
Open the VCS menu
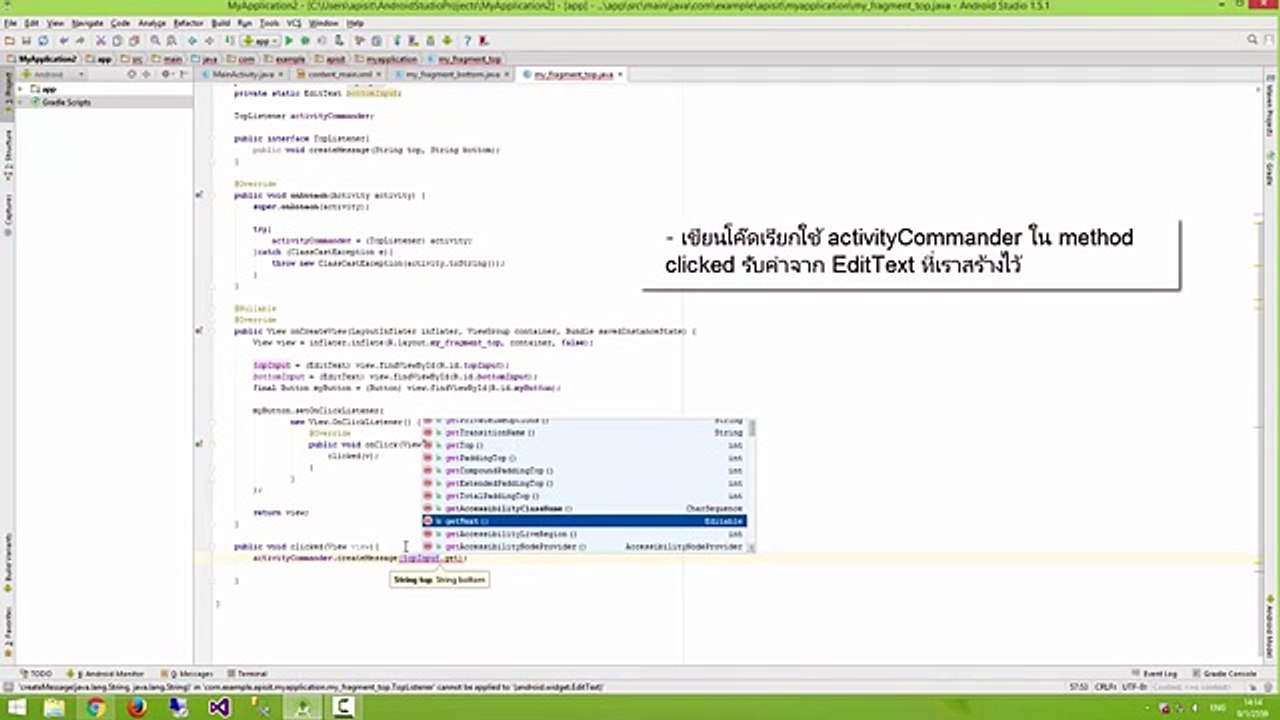click(294, 23)
